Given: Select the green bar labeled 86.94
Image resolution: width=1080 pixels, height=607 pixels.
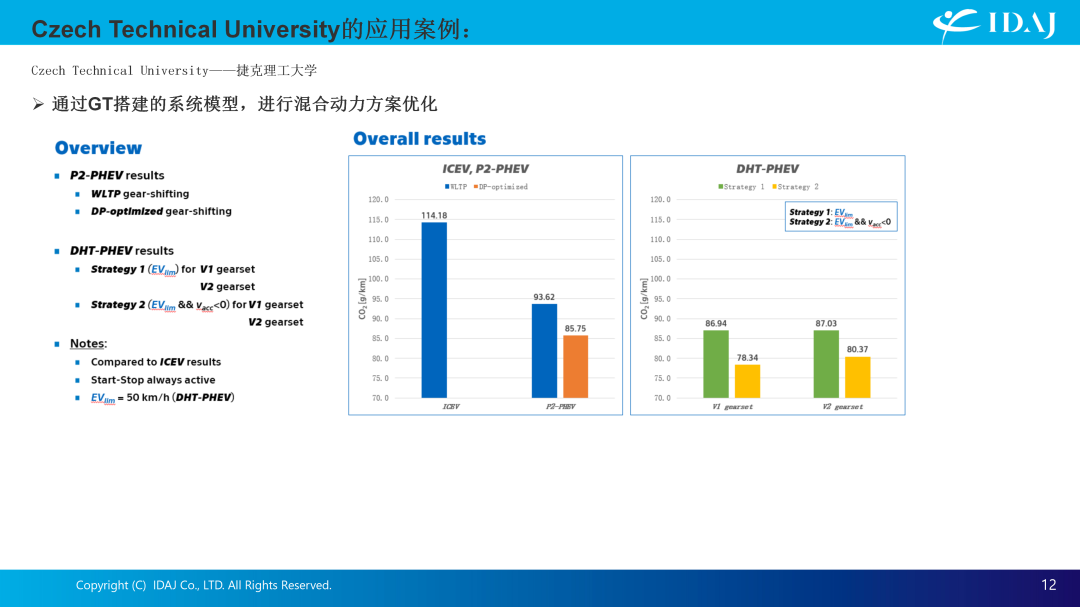Looking at the screenshot, I should (x=716, y=364).
